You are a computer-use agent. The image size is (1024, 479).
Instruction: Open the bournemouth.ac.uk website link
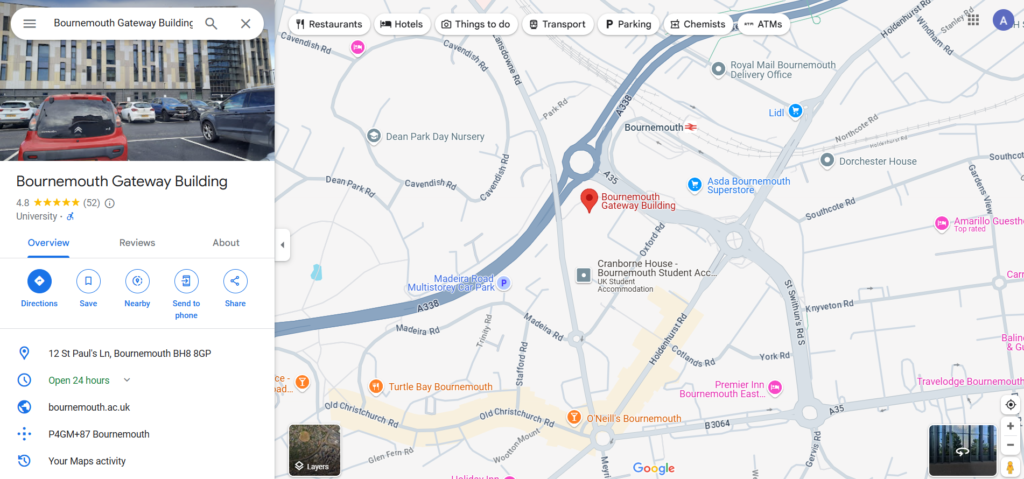(x=89, y=407)
